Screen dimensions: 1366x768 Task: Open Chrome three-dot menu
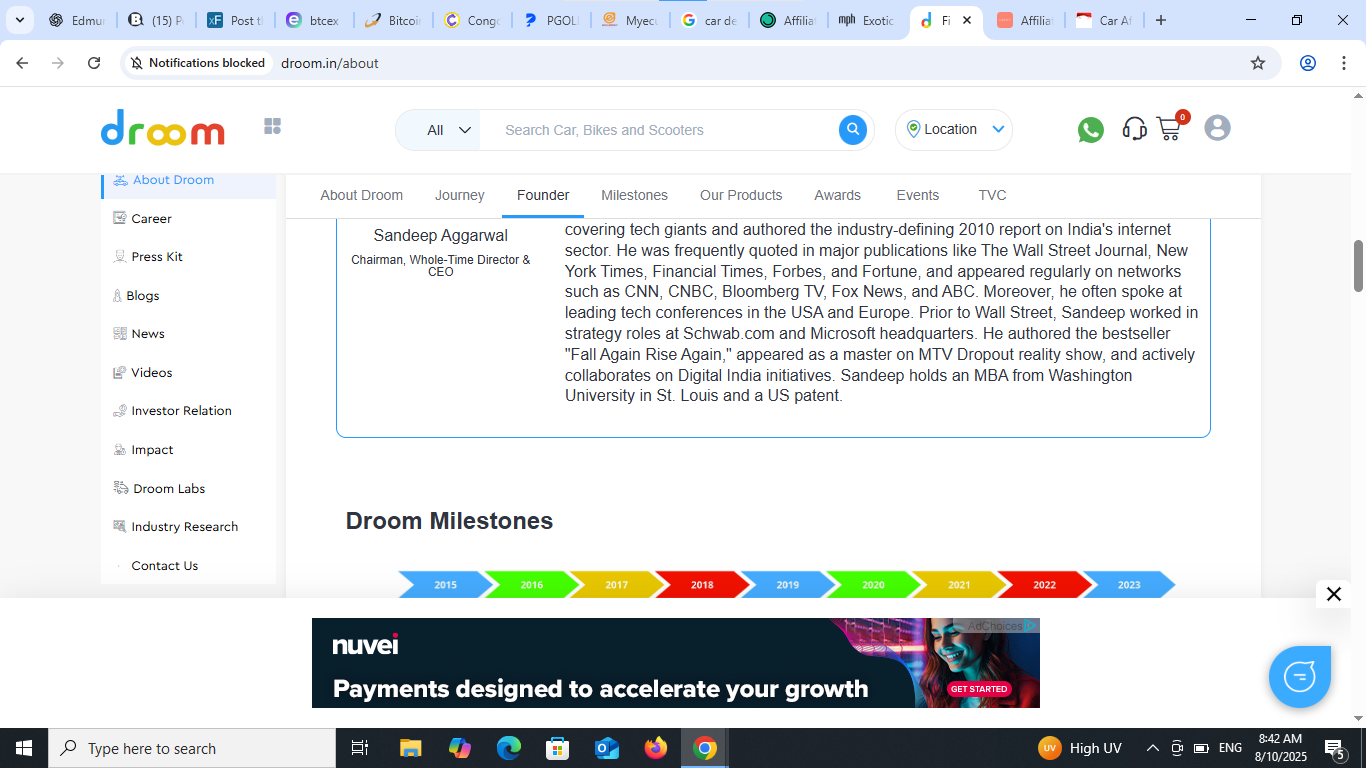coord(1343,63)
